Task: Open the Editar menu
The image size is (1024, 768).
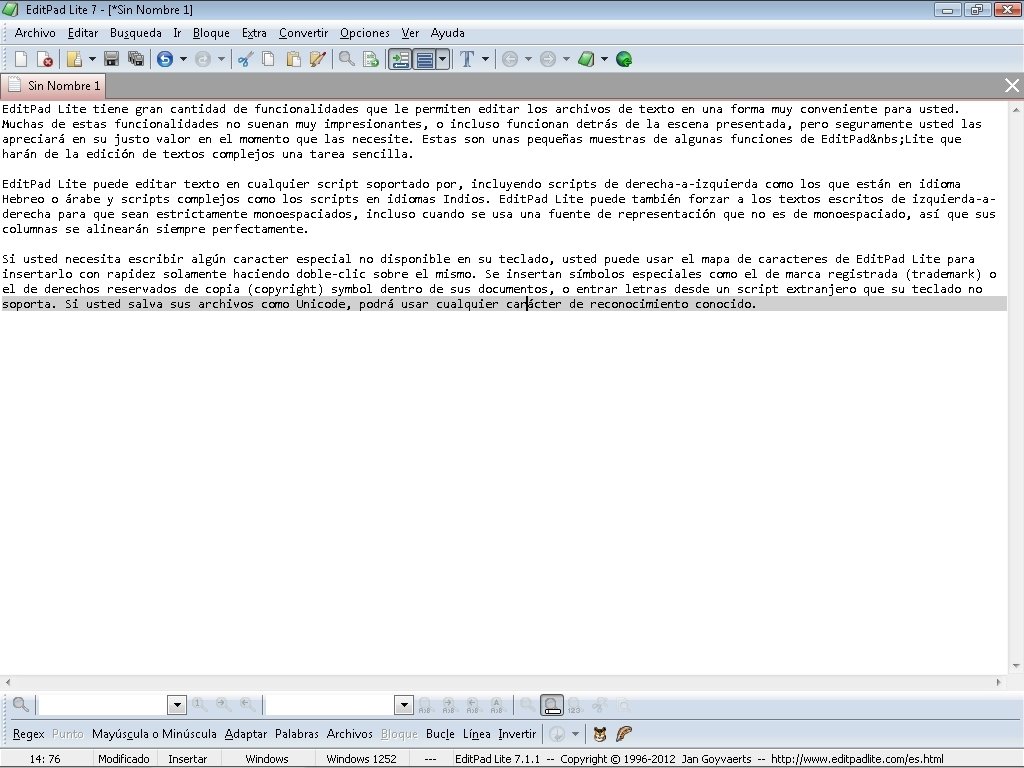Action: (83, 33)
